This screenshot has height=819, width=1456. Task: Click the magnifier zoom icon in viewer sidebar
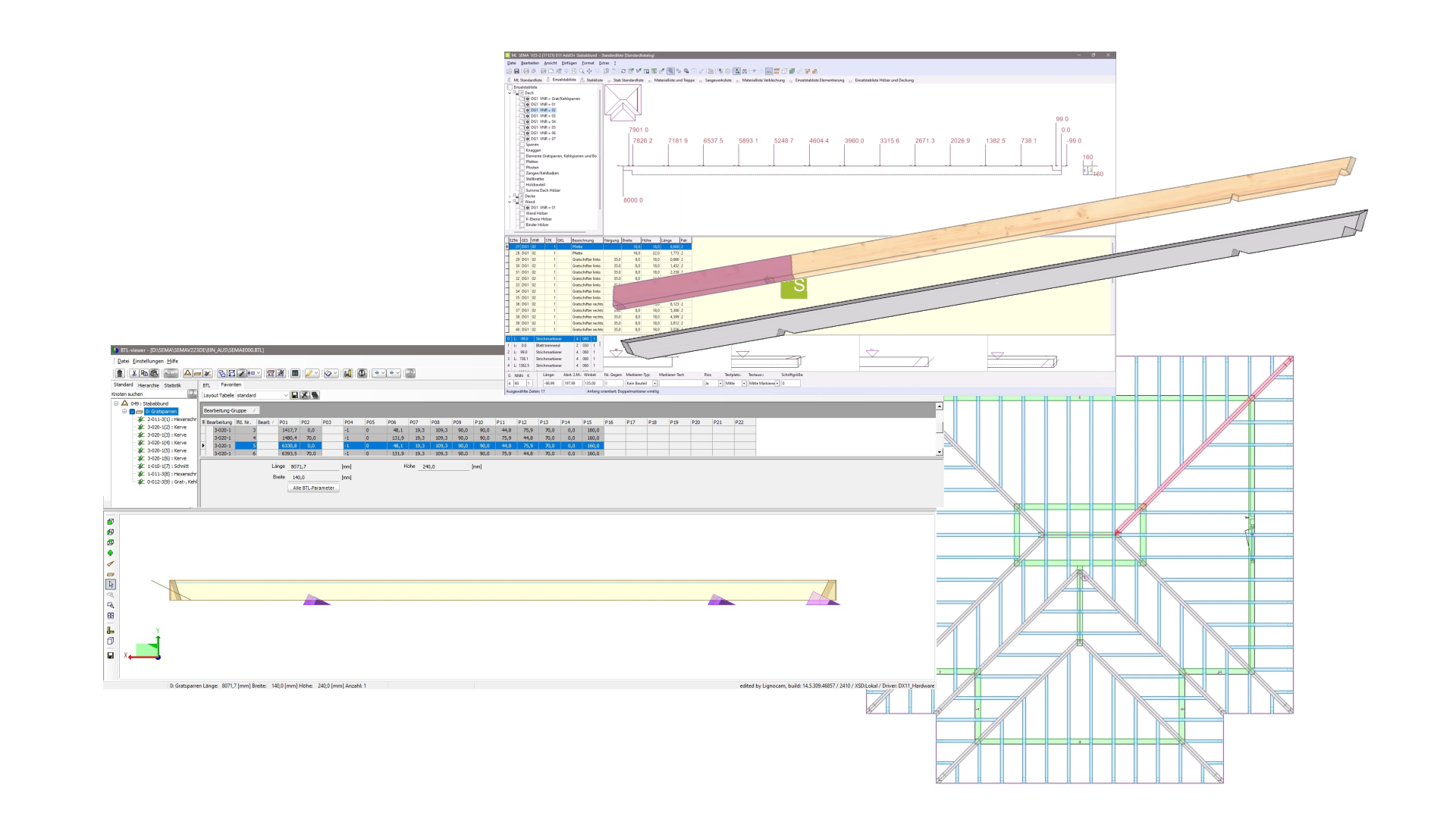[111, 605]
